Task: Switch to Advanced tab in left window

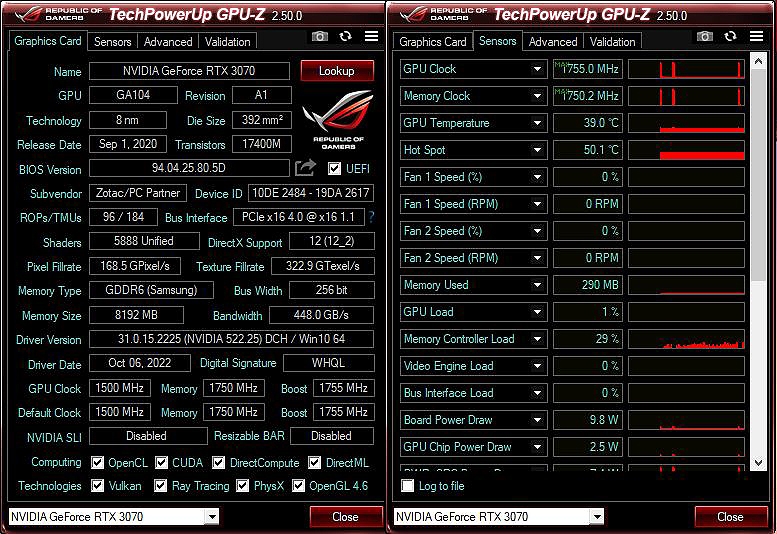Action: (168, 42)
